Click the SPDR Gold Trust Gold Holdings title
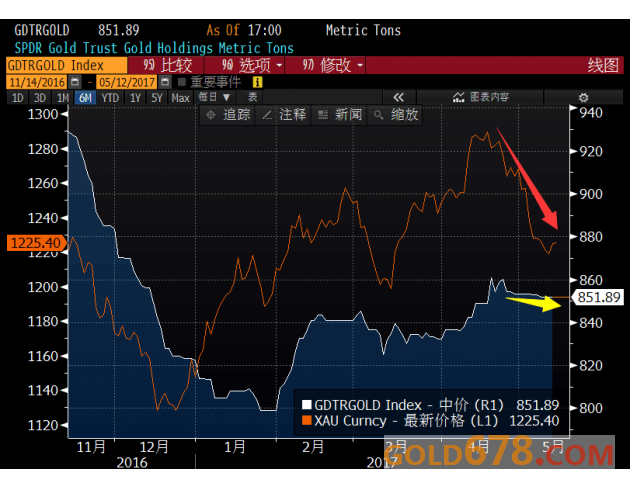The height and width of the screenshot is (490, 630). point(154,48)
